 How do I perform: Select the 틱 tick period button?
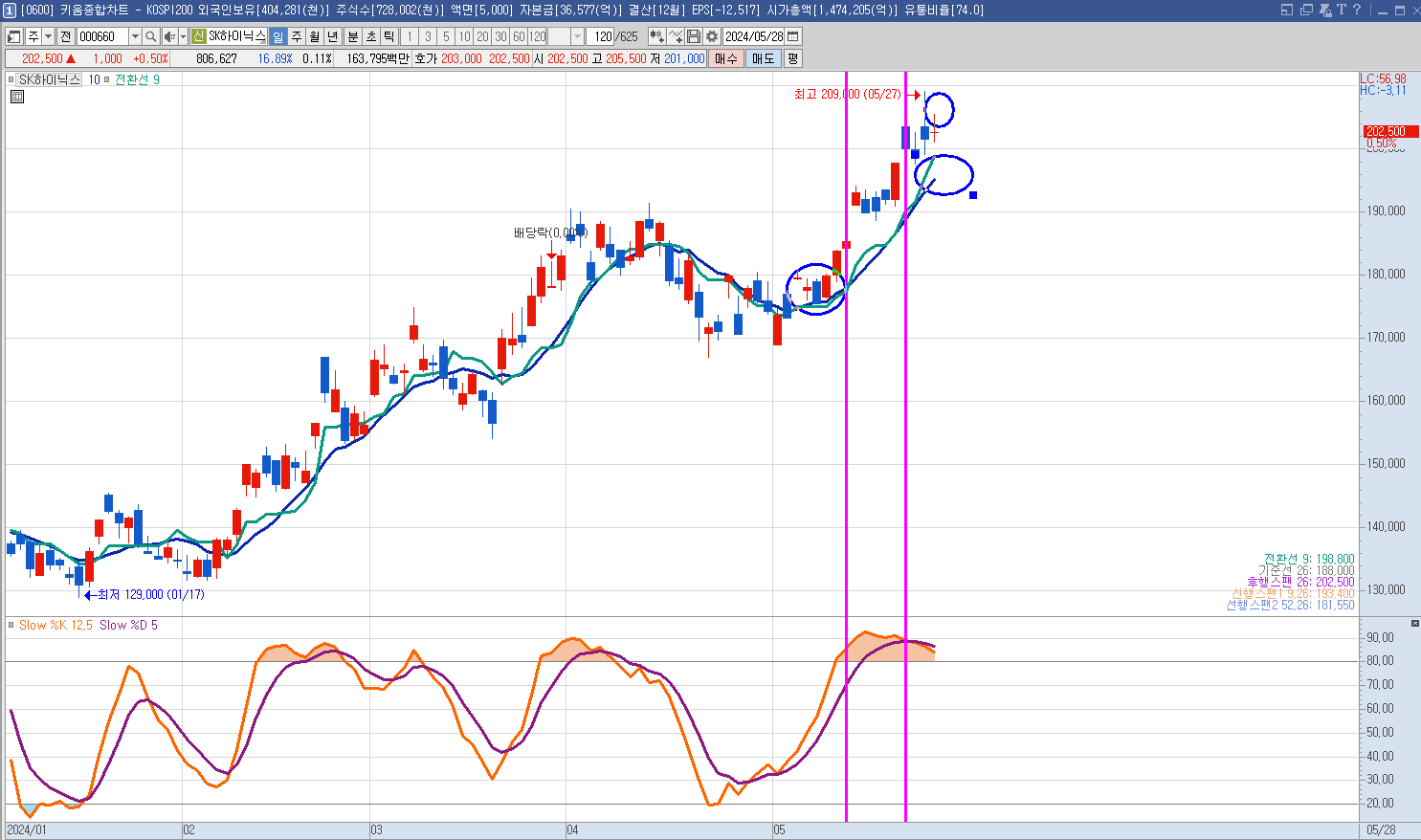389,36
